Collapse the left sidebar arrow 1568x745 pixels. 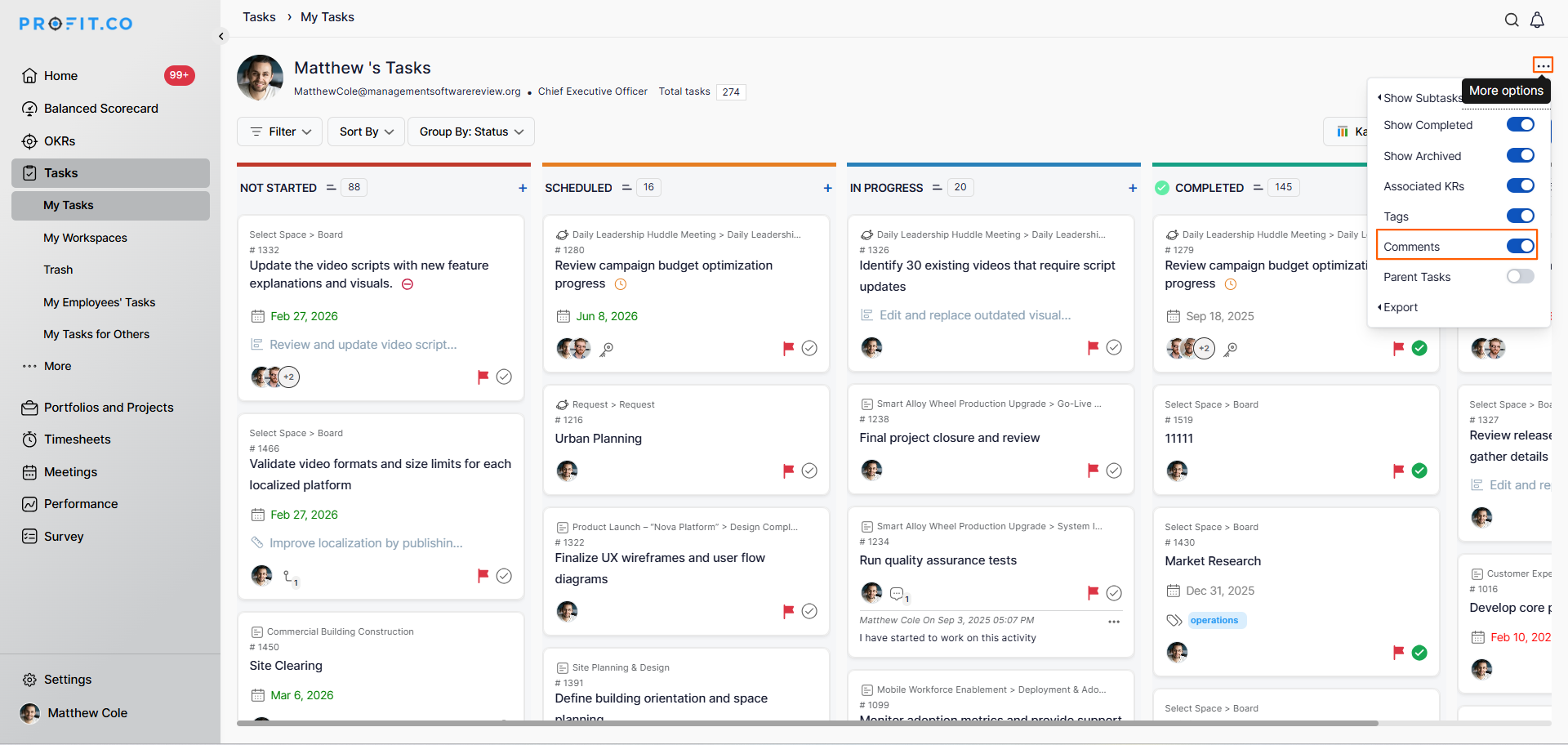221,36
